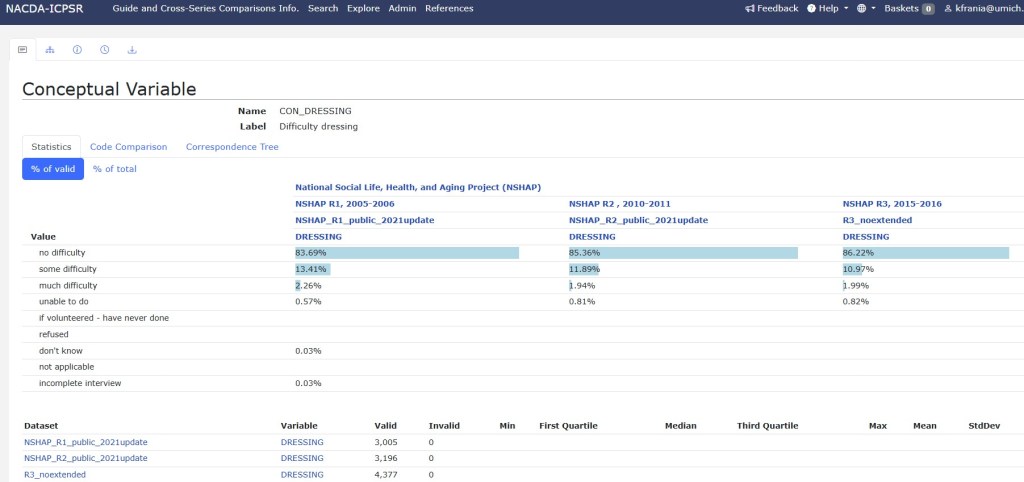
Task: Select the card details icon tab
Action: pyautogui.click(x=22, y=49)
